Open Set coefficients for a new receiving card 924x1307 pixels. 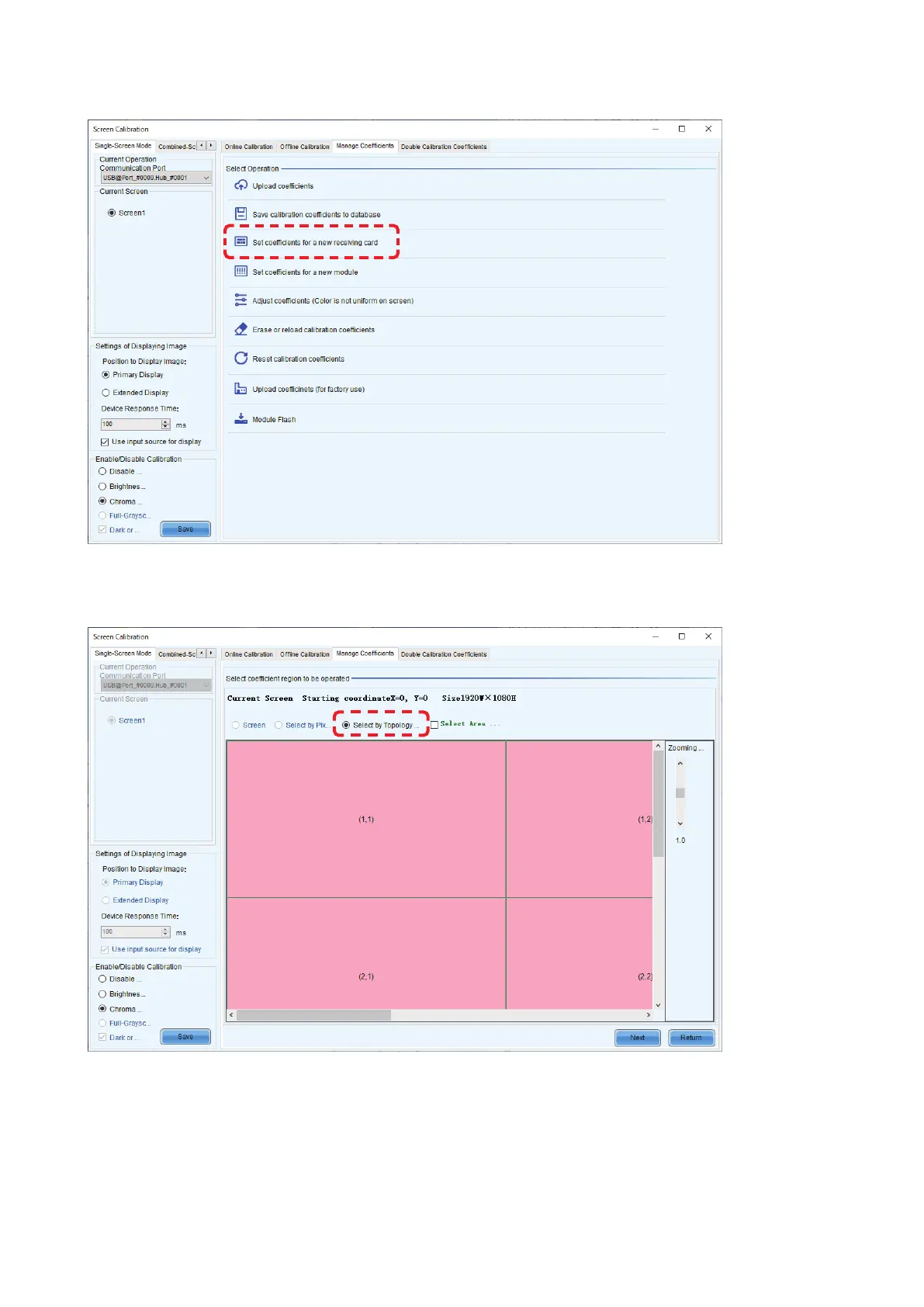tap(314, 242)
